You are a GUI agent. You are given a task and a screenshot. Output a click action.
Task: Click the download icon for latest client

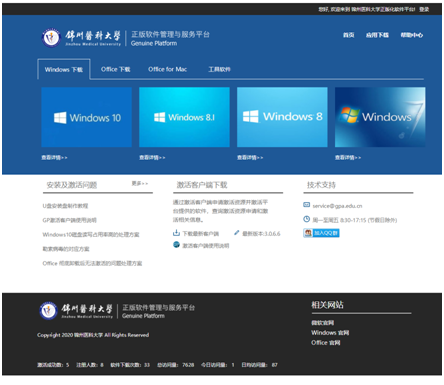coord(176,233)
